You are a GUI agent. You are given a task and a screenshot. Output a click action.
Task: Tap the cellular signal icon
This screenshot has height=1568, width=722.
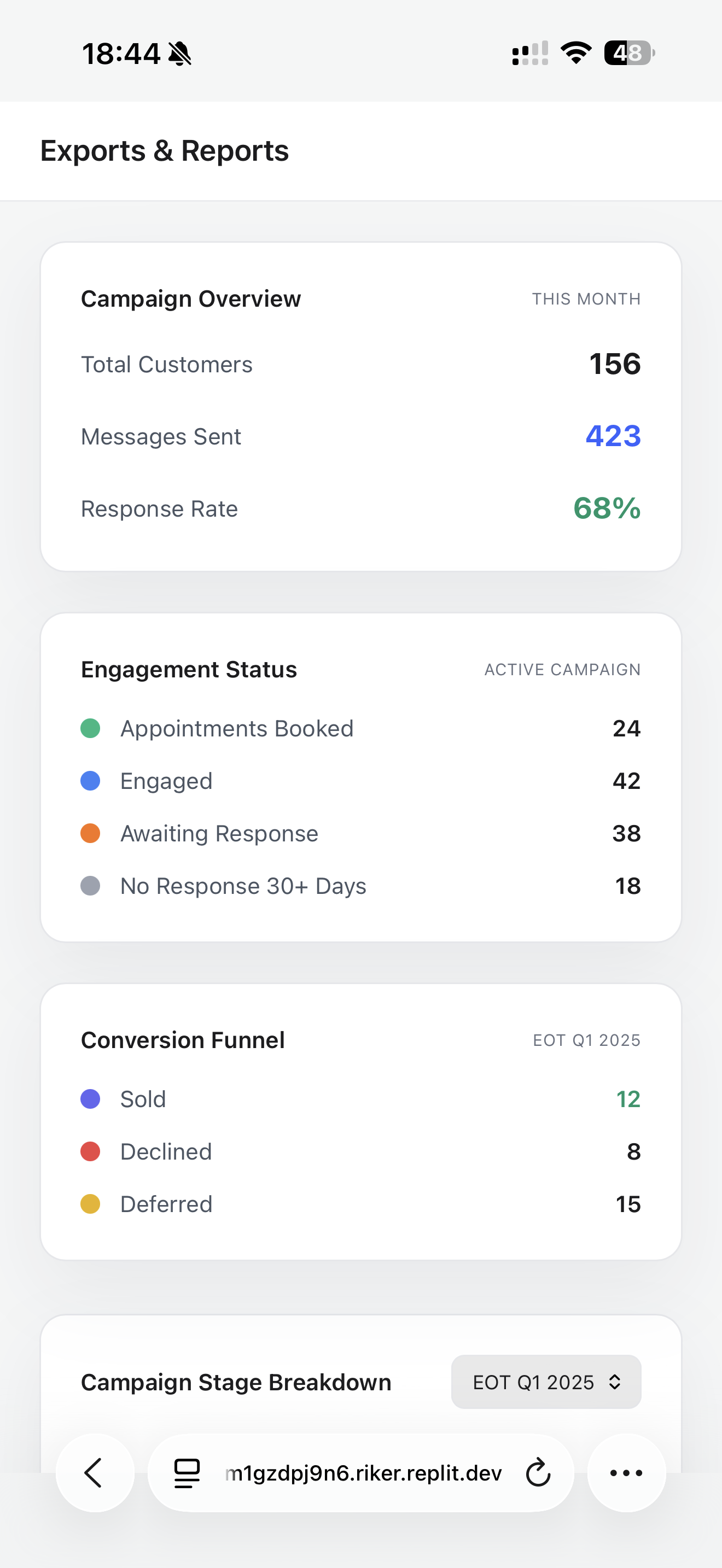[x=530, y=54]
